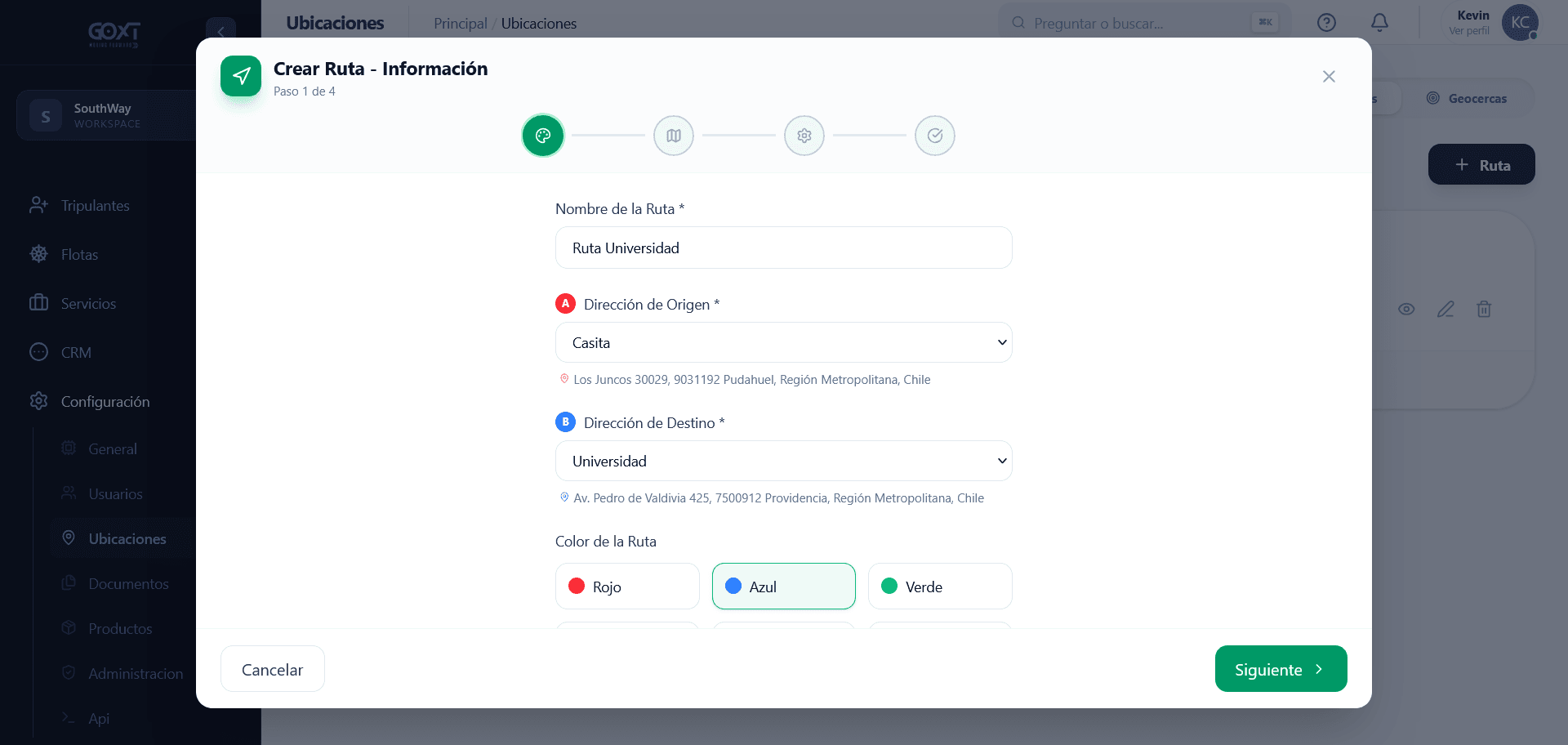Open Servicios in sidebar
The width and height of the screenshot is (1568, 745).
(x=89, y=304)
